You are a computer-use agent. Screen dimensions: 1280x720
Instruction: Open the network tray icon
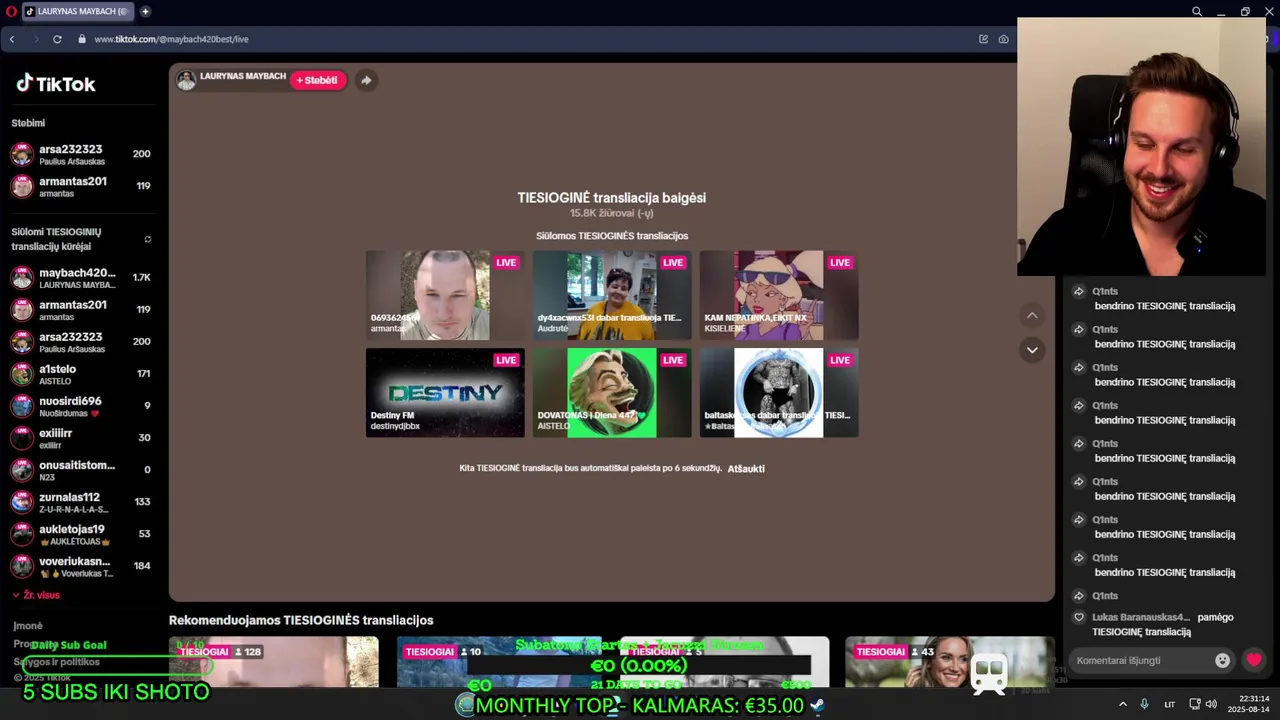click(x=1193, y=705)
